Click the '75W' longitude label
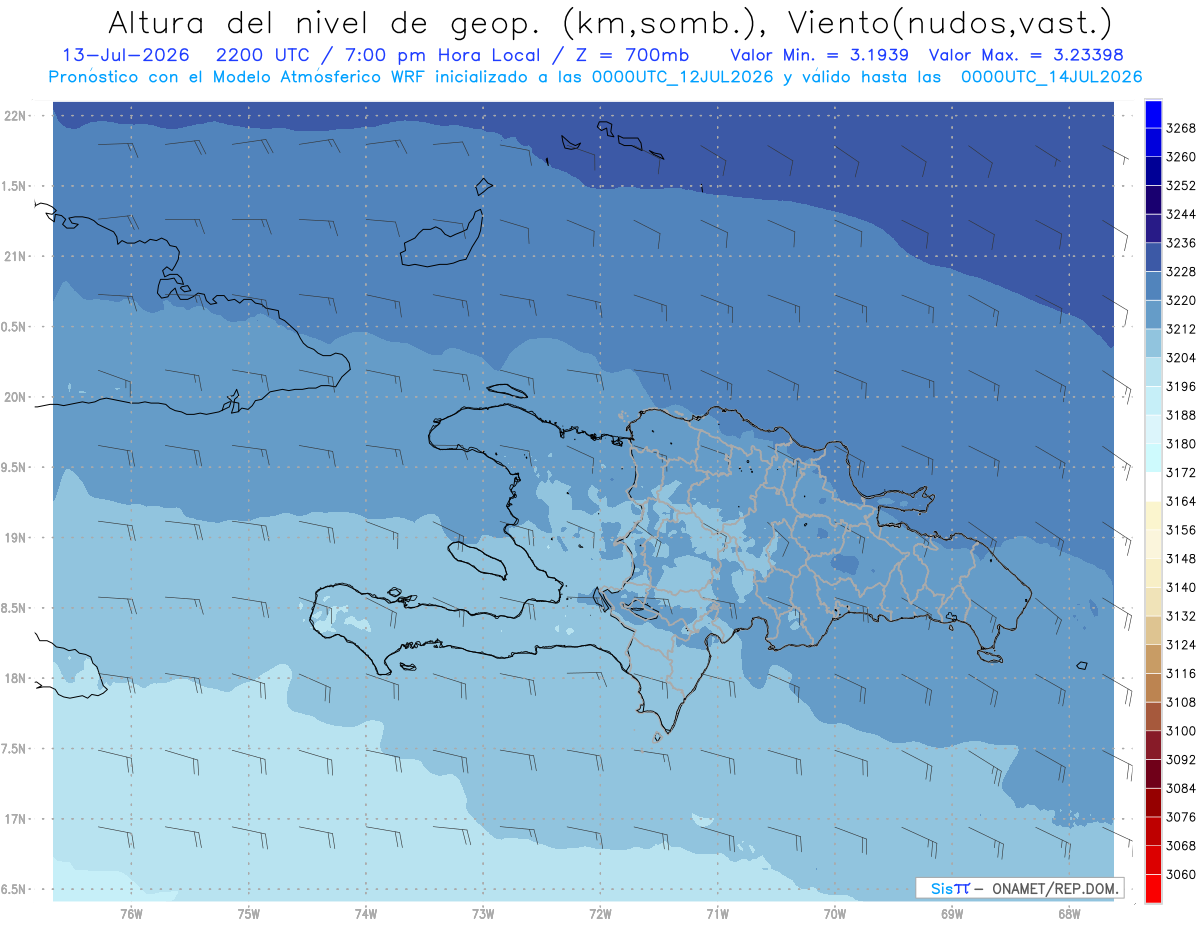 [x=249, y=914]
